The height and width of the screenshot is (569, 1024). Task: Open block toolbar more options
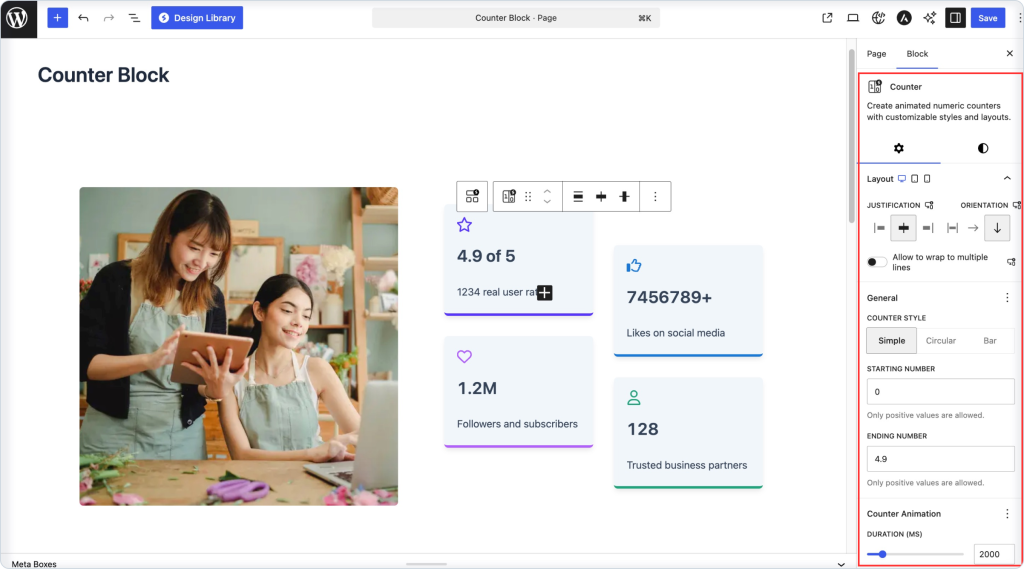pyautogui.click(x=655, y=197)
